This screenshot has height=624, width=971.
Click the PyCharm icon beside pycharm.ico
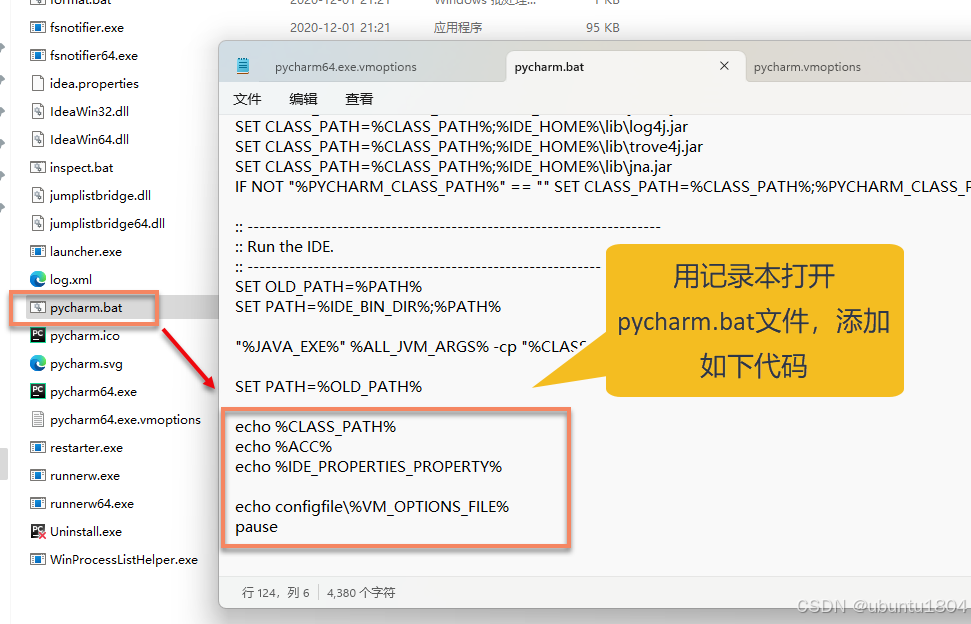38,335
